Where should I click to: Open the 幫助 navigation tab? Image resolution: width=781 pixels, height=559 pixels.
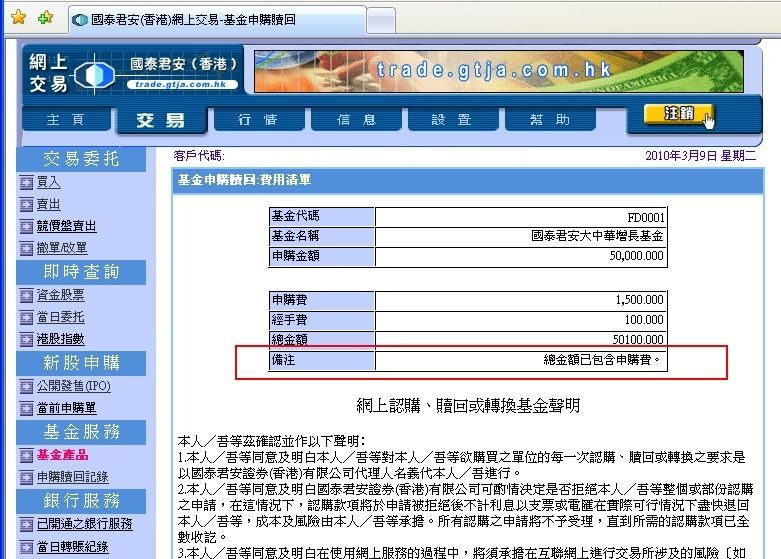(x=550, y=120)
